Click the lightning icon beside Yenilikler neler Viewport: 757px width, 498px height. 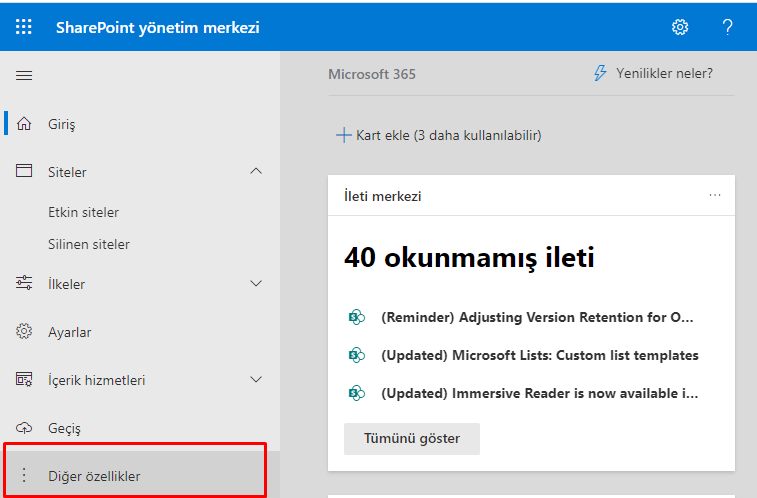600,73
